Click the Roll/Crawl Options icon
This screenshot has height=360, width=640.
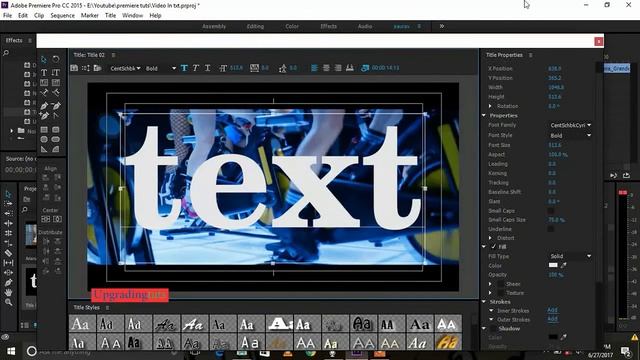pos(86,68)
